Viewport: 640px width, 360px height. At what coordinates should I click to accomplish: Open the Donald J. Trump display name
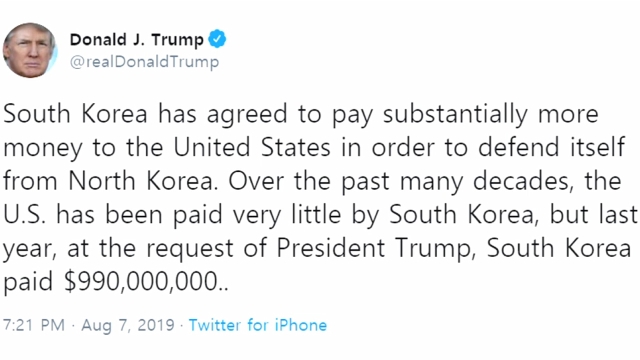point(136,40)
